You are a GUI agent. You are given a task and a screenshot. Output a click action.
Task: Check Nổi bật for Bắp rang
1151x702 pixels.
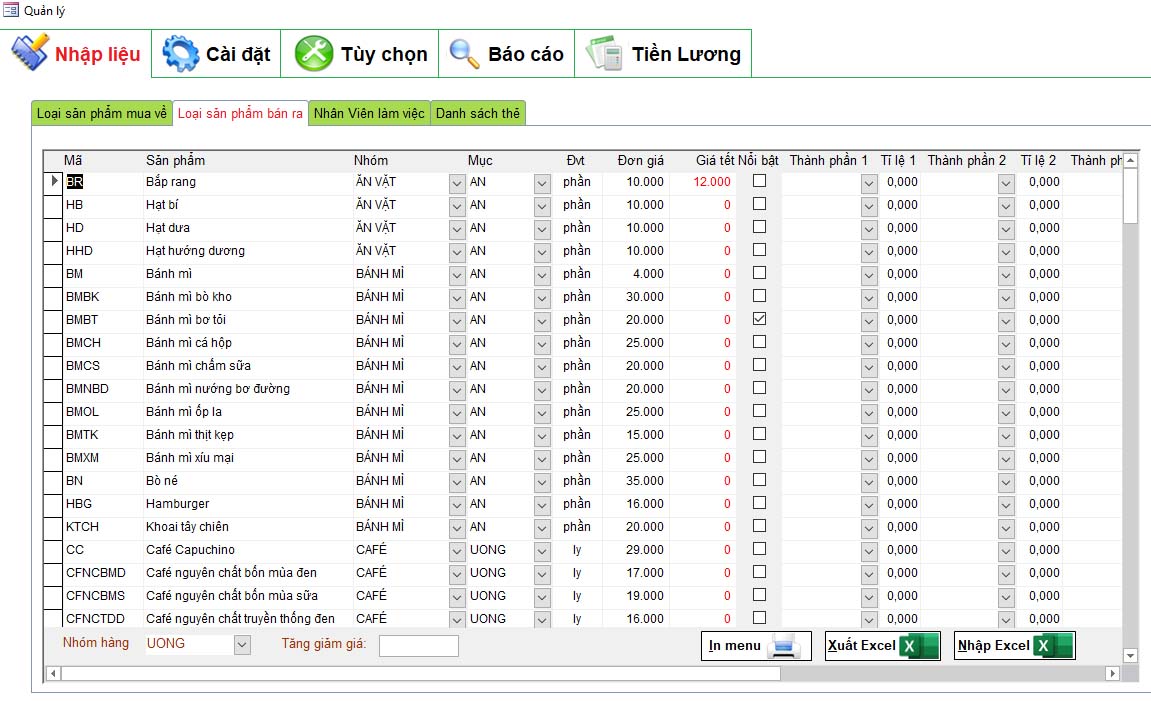[x=760, y=181]
